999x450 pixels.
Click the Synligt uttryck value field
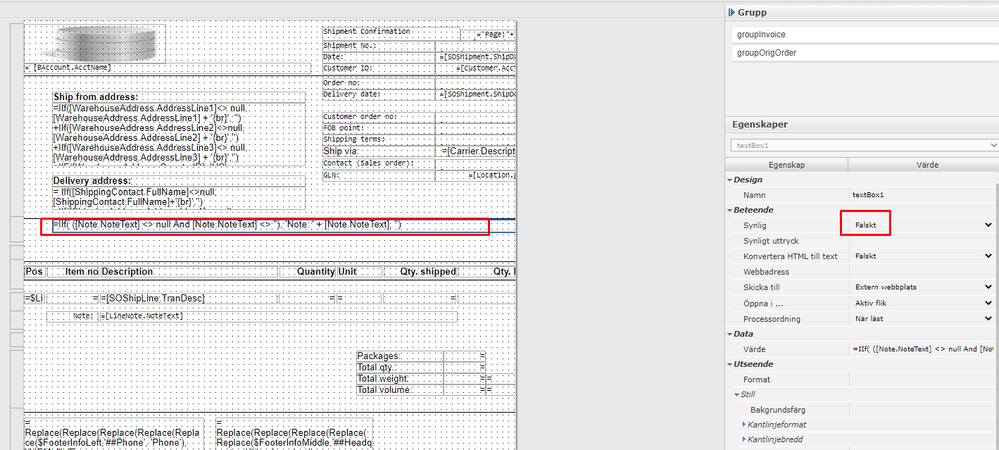coord(922,241)
